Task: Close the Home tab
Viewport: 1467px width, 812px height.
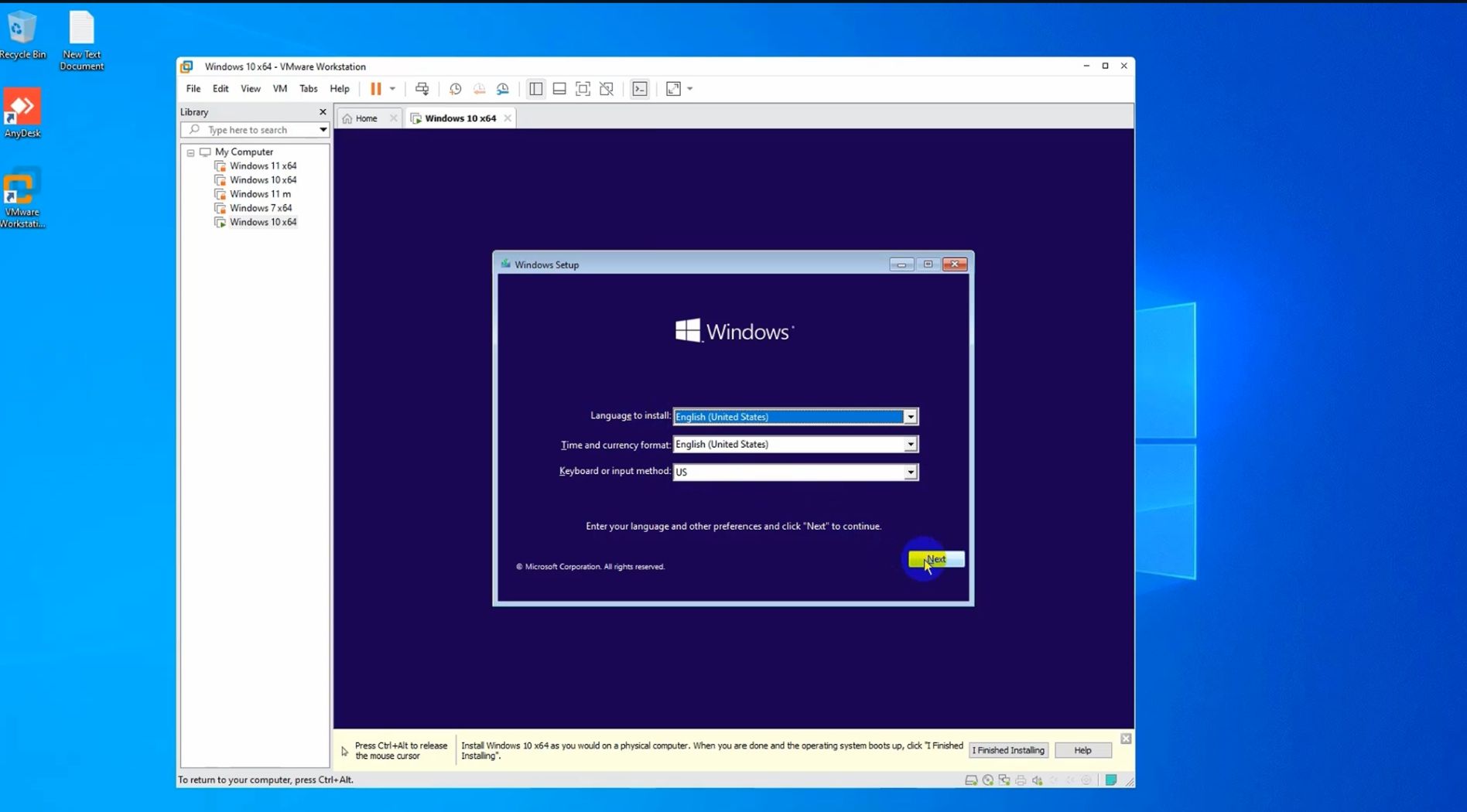Action: [x=393, y=118]
